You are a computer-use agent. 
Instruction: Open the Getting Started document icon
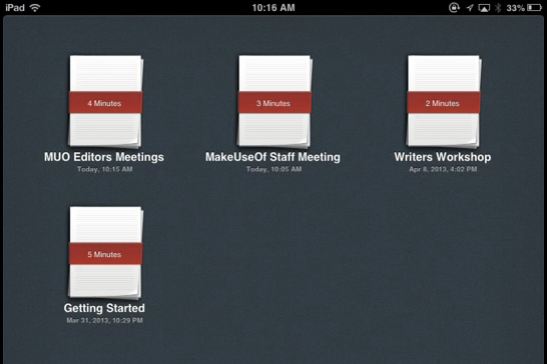click(x=105, y=252)
